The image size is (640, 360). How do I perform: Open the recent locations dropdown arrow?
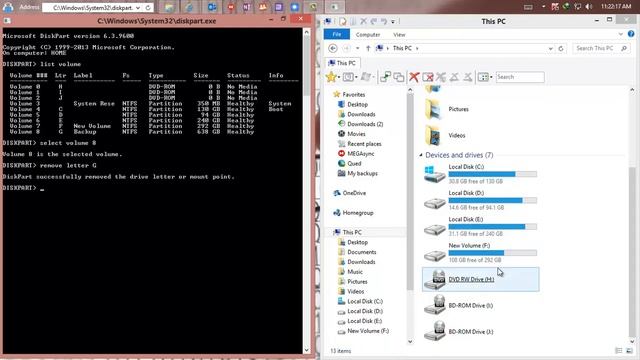coord(358,48)
